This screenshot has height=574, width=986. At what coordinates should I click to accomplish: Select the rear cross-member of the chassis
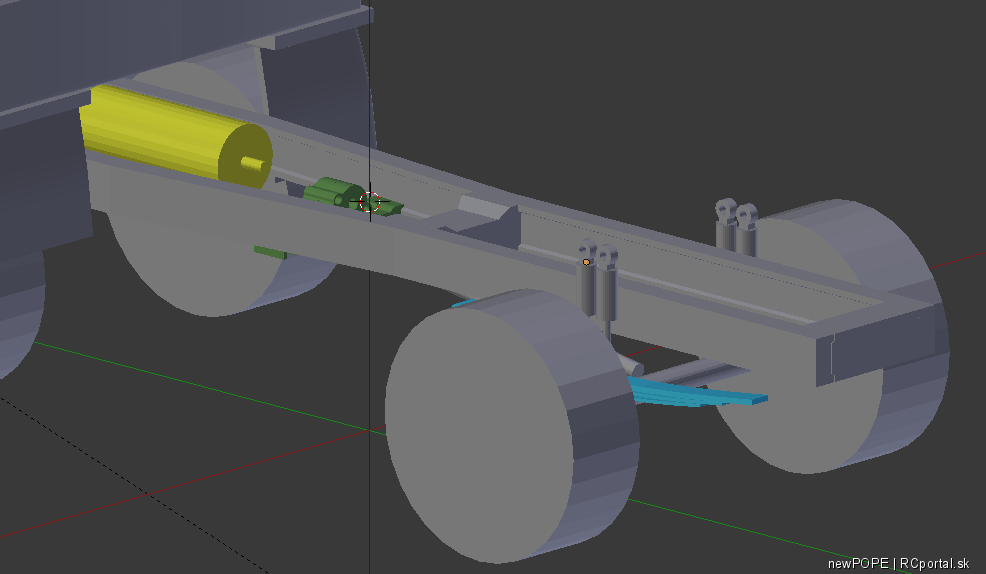coord(877,345)
